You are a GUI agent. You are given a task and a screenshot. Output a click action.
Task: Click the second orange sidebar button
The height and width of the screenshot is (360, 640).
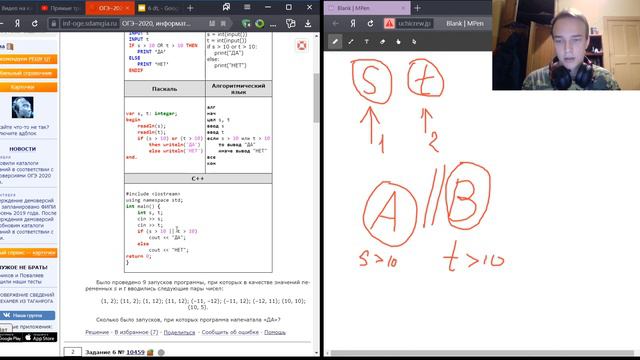(x=28, y=73)
